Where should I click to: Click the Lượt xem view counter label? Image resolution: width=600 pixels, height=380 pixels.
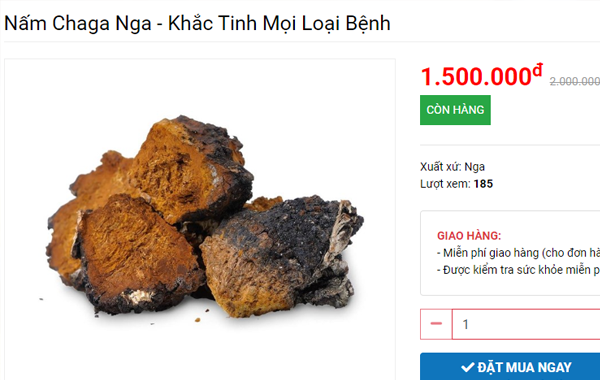[x=445, y=184]
